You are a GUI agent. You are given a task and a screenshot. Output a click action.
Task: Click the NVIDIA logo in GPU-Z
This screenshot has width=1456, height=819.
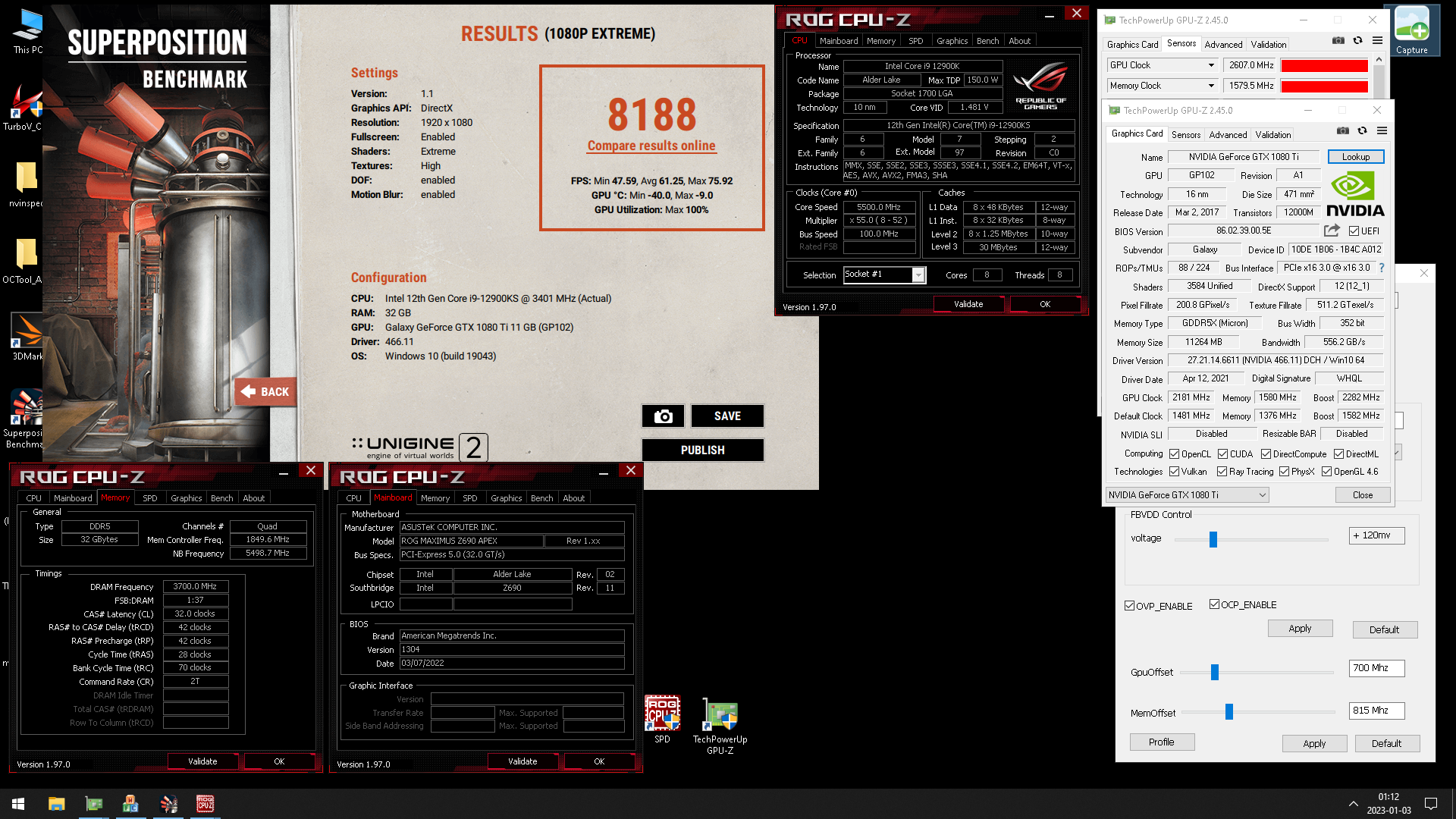(x=1355, y=194)
